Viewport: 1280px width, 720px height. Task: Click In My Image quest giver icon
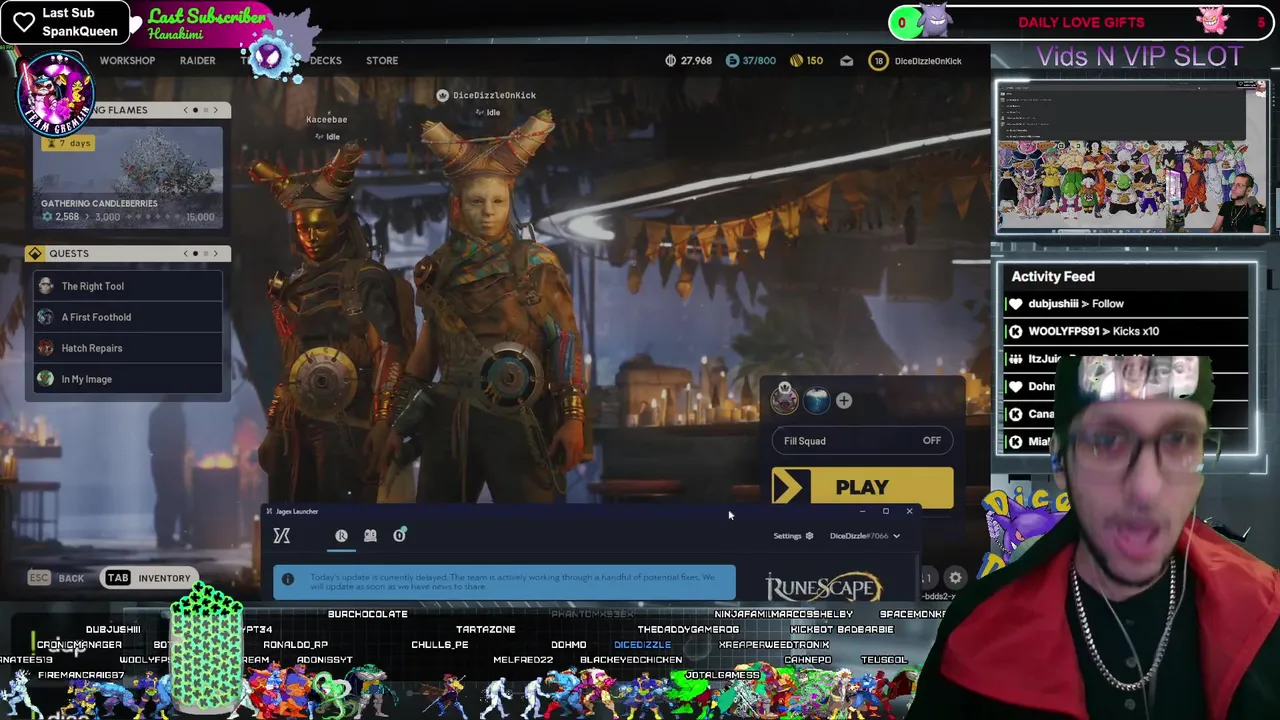pyautogui.click(x=45, y=379)
